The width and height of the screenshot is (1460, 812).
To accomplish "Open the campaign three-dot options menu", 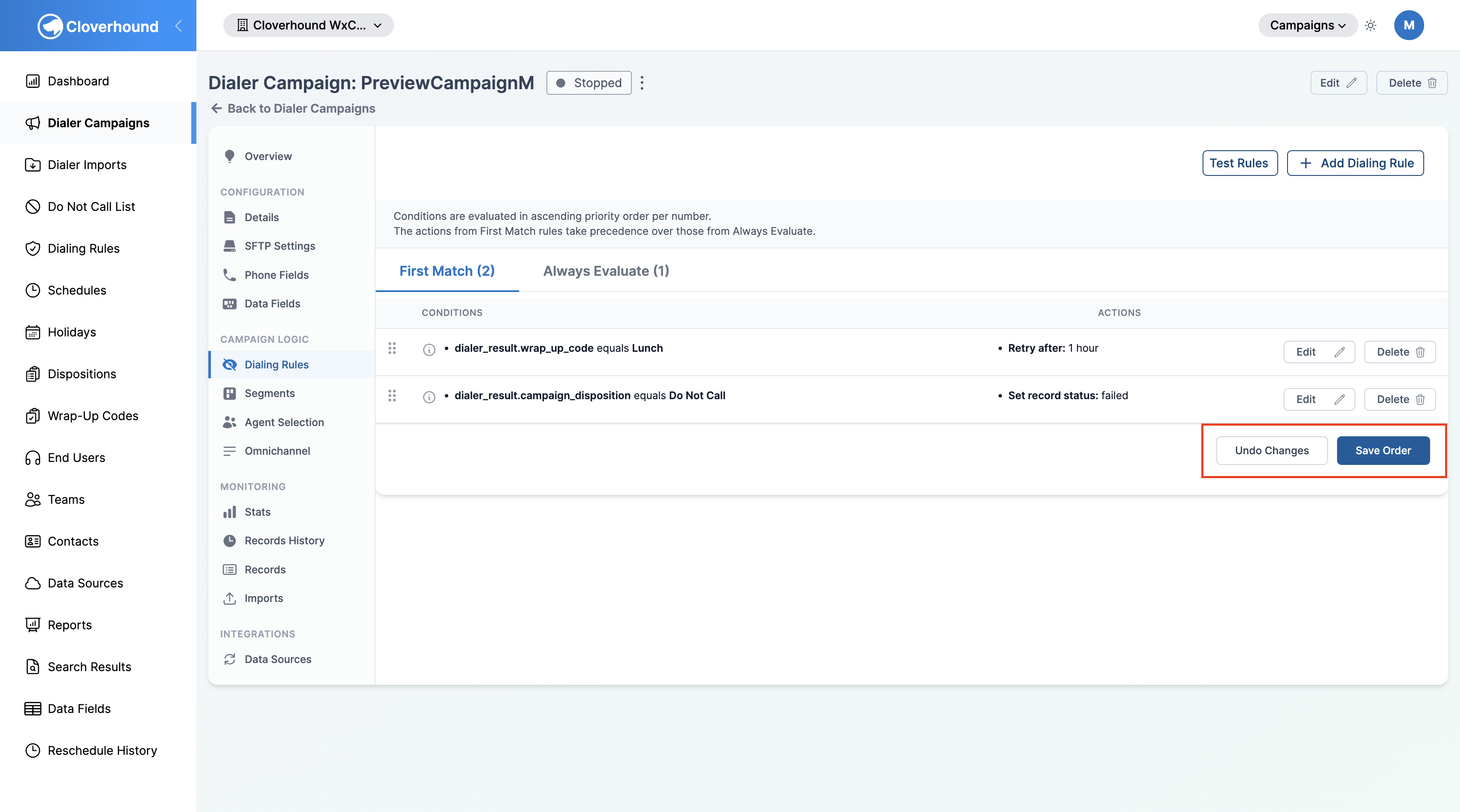I will coord(642,83).
